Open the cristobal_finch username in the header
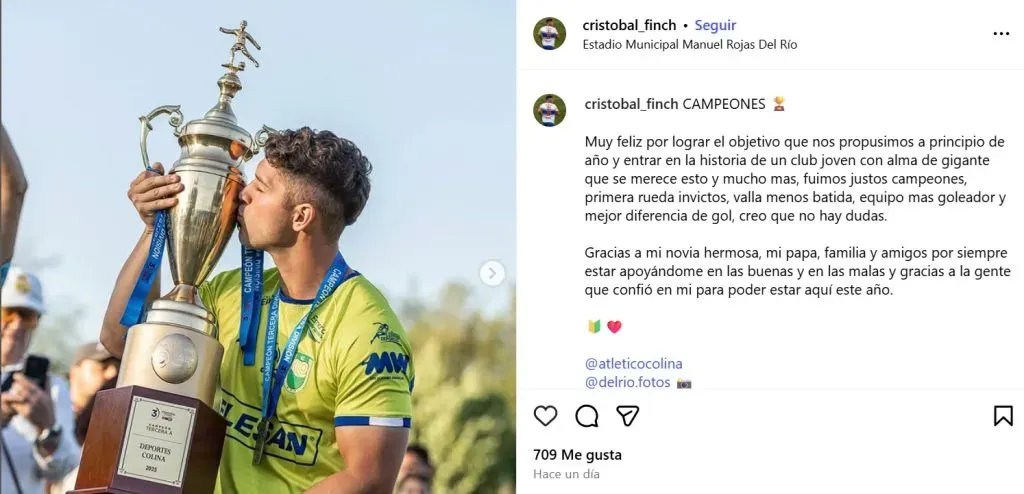The image size is (1024, 494). pos(629,25)
